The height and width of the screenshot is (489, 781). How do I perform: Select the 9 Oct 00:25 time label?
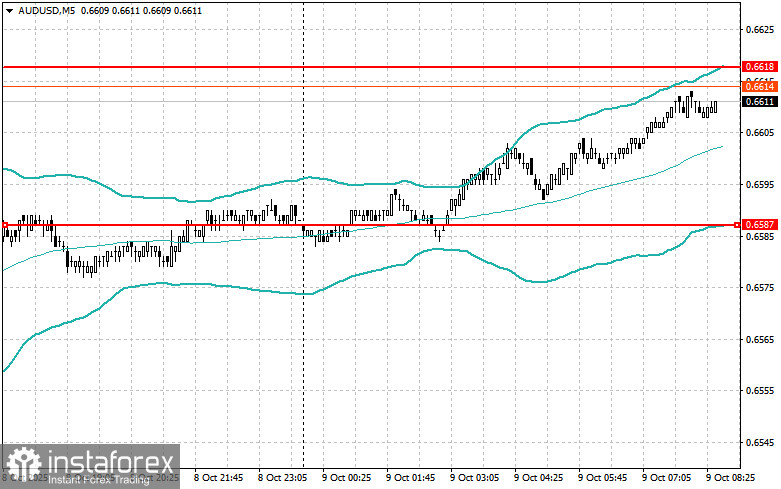pos(347,478)
